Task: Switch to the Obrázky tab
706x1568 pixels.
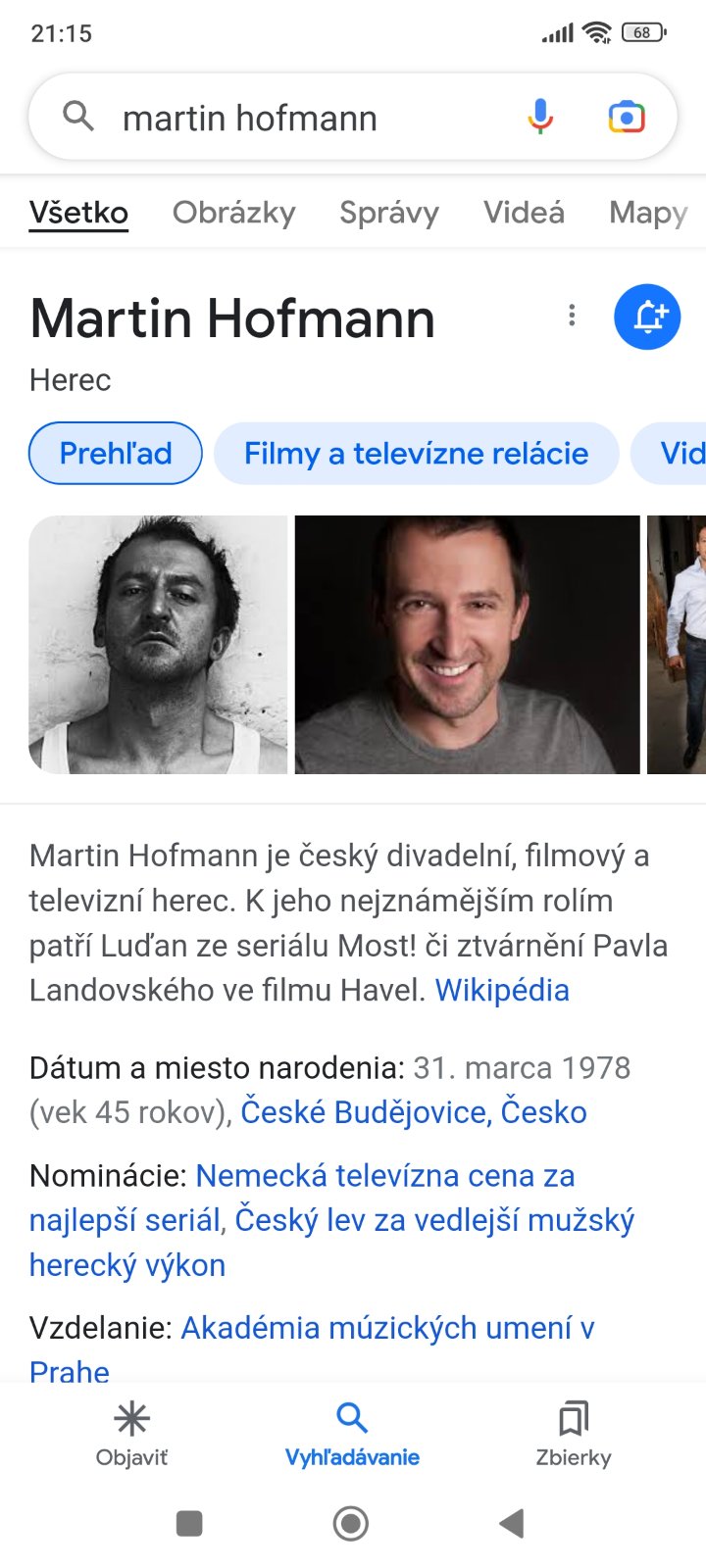Action: coord(234,213)
